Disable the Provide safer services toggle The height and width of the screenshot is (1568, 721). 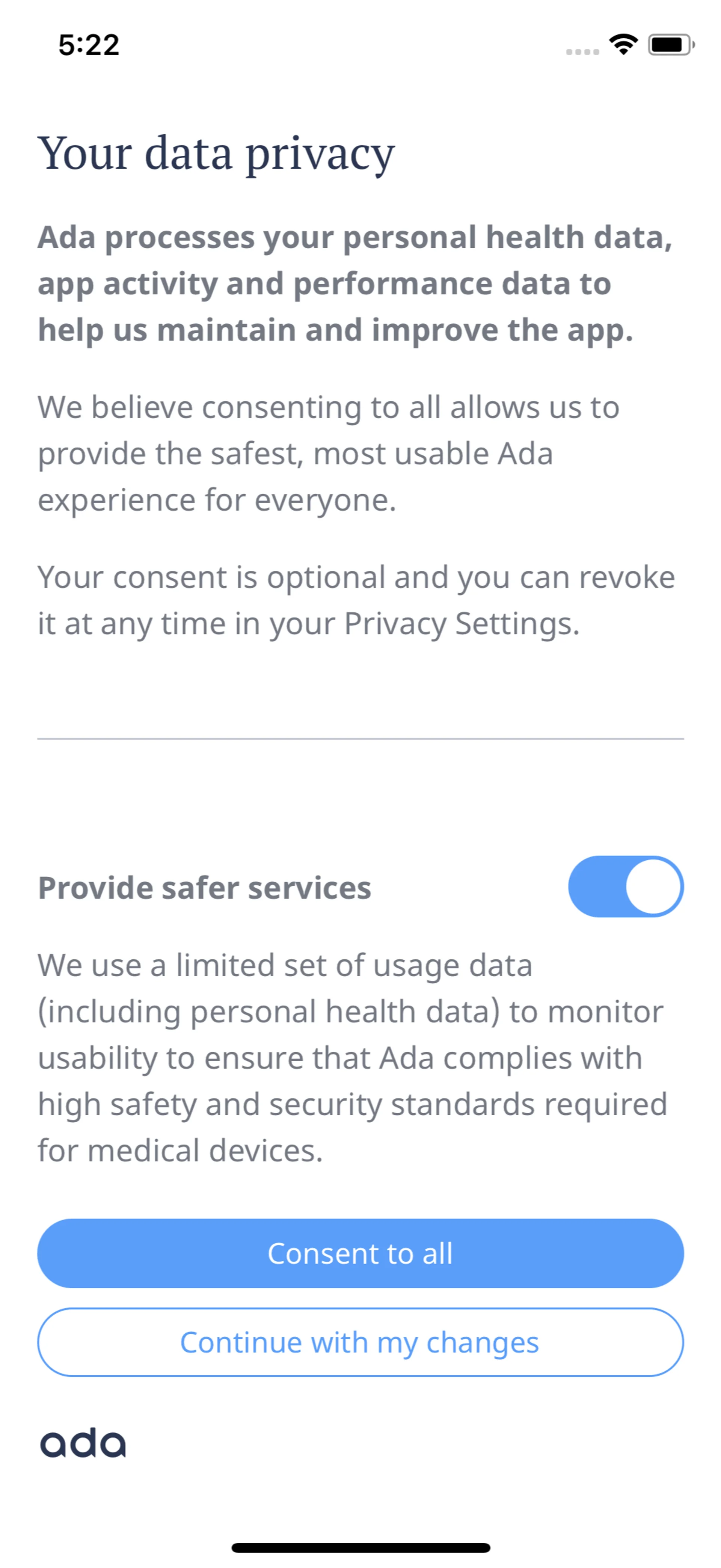click(625, 886)
